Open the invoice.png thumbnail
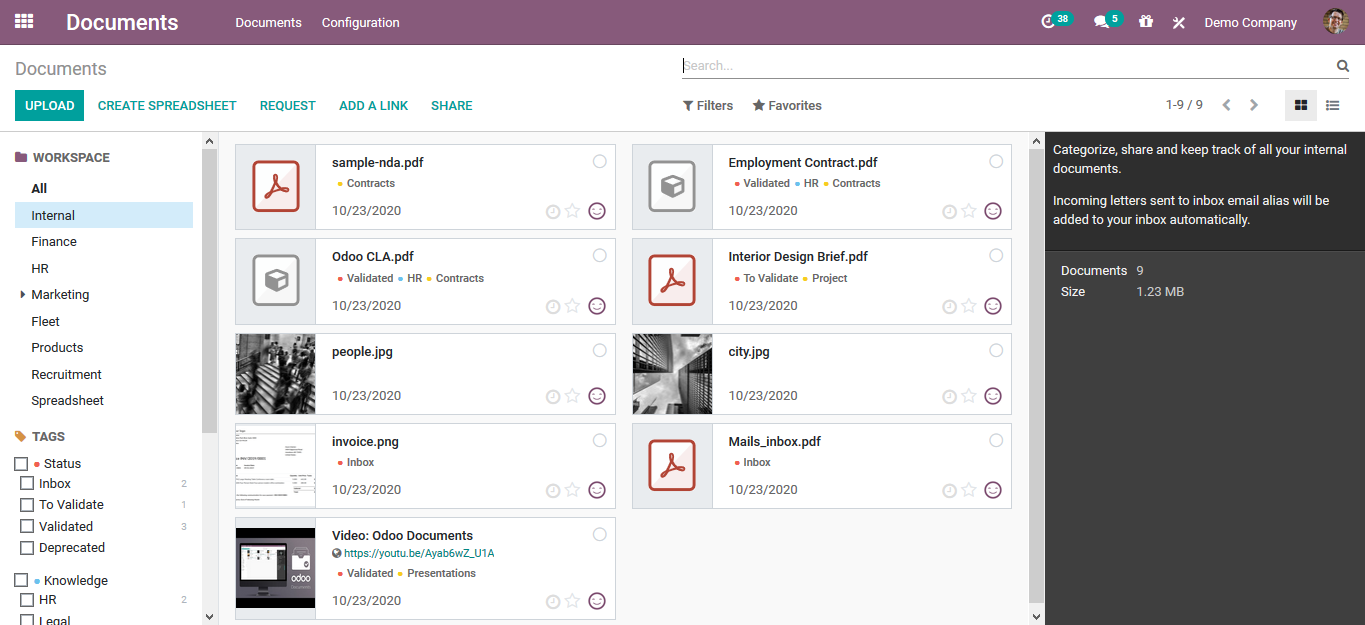Screen dimensions: 1365x625 [276, 466]
